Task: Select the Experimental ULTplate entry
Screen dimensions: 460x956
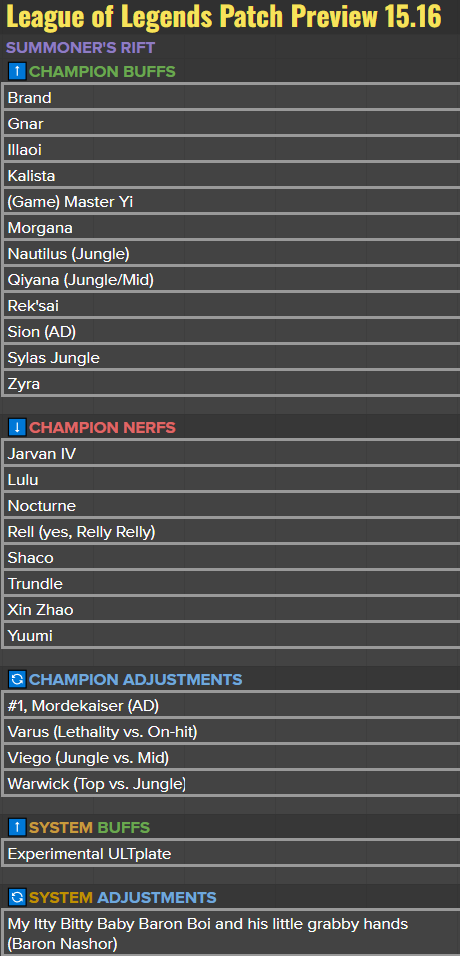Action: 231,854
